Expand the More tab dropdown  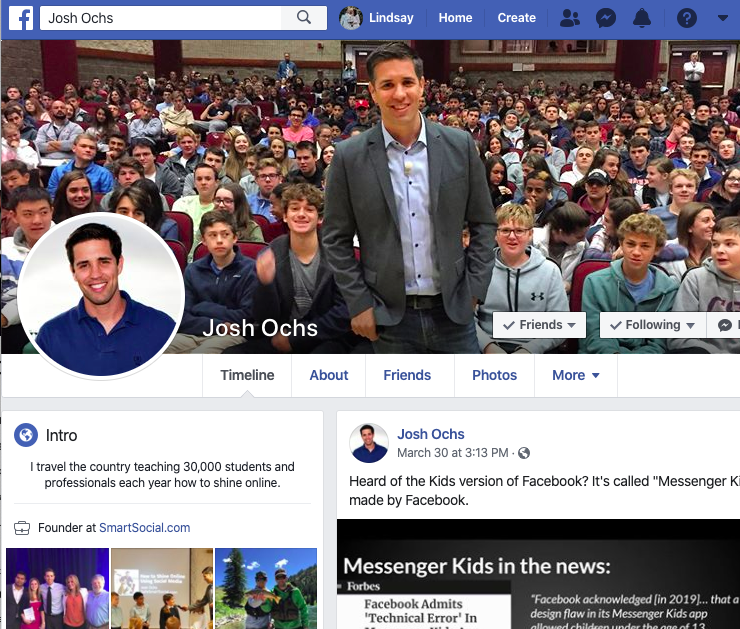click(576, 375)
